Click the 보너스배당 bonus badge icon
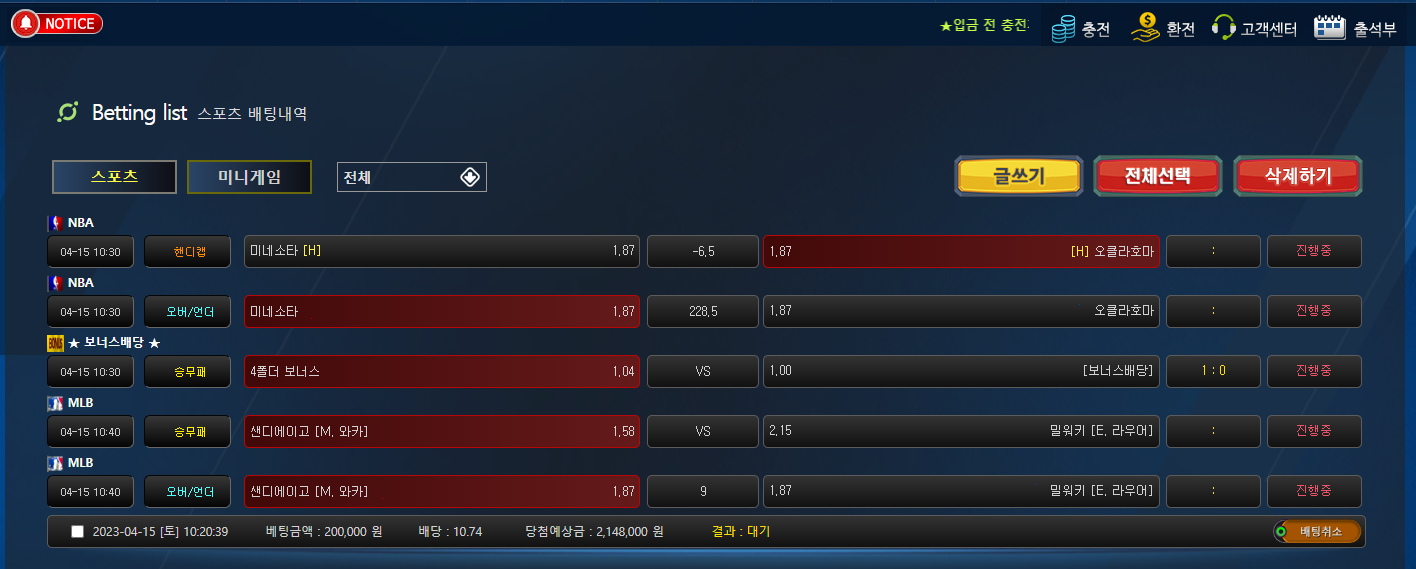The height and width of the screenshot is (569, 1416). [55, 343]
